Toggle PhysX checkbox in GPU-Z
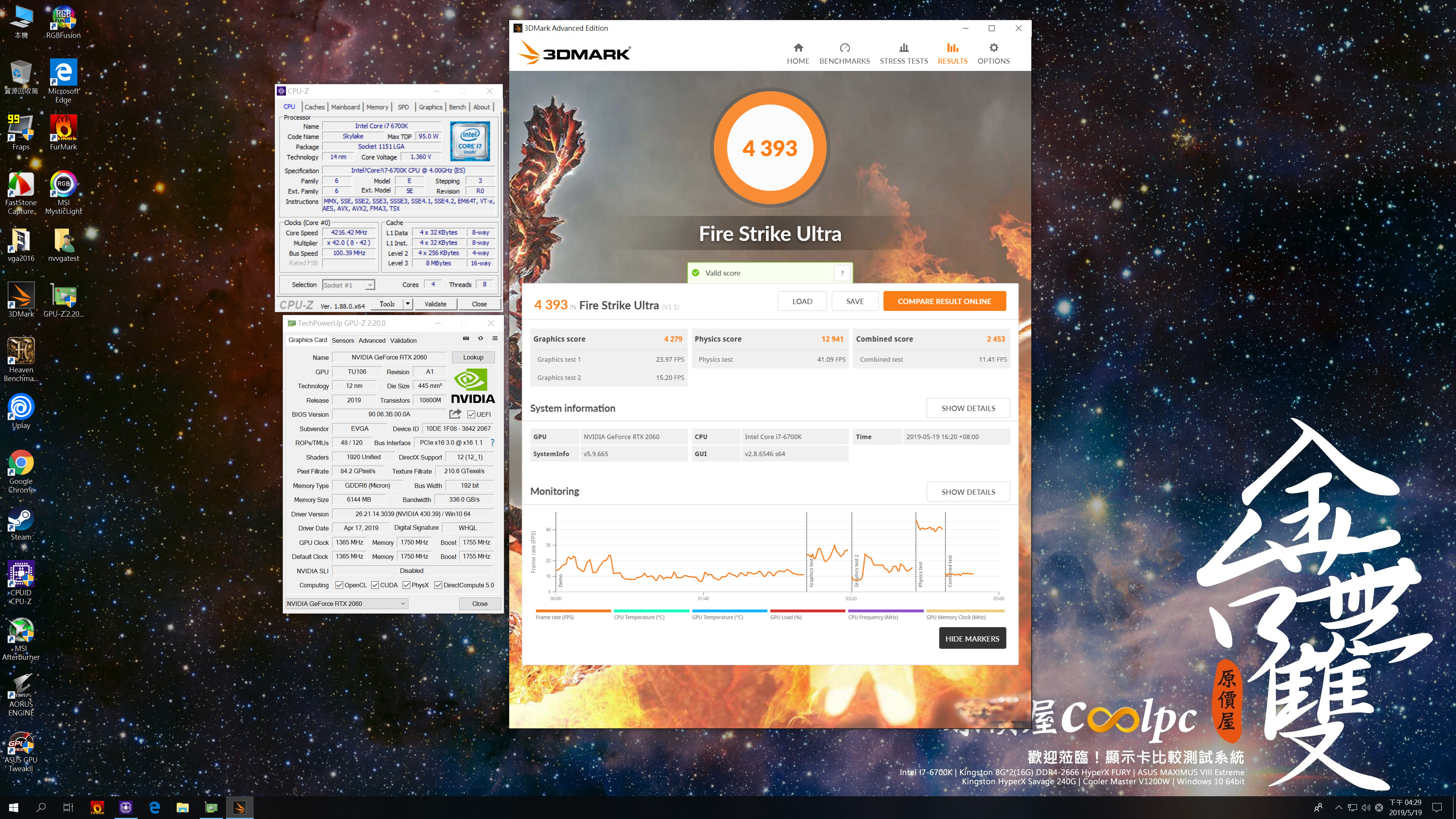This screenshot has height=819, width=1456. pos(406,585)
